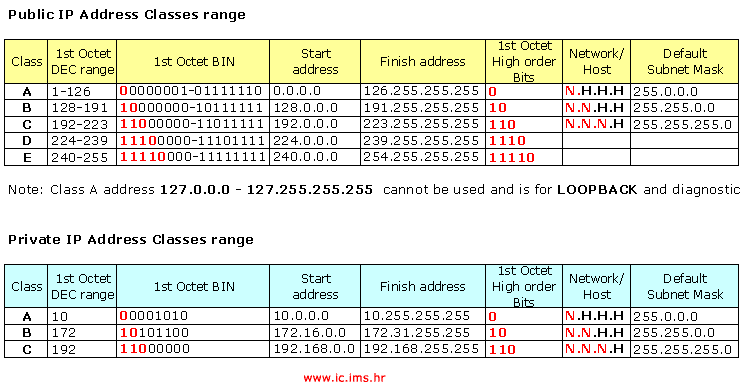Select binary range "11000000-11011111"

click(x=191, y=124)
